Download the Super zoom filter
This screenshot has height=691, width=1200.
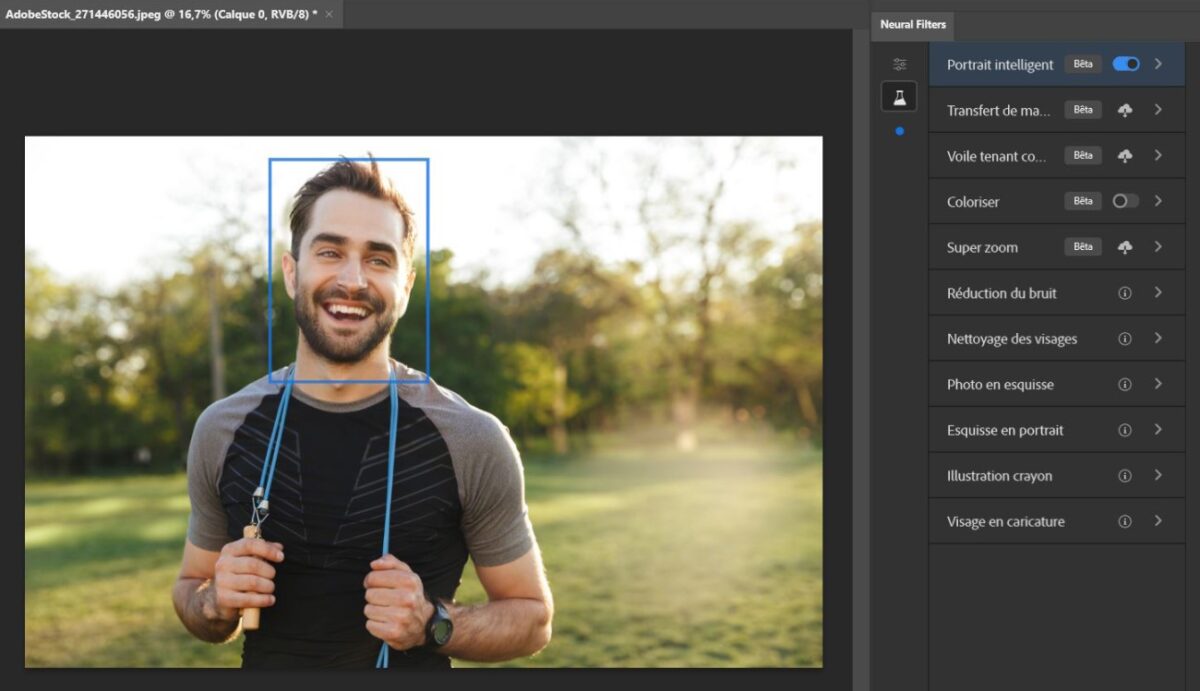click(1125, 247)
